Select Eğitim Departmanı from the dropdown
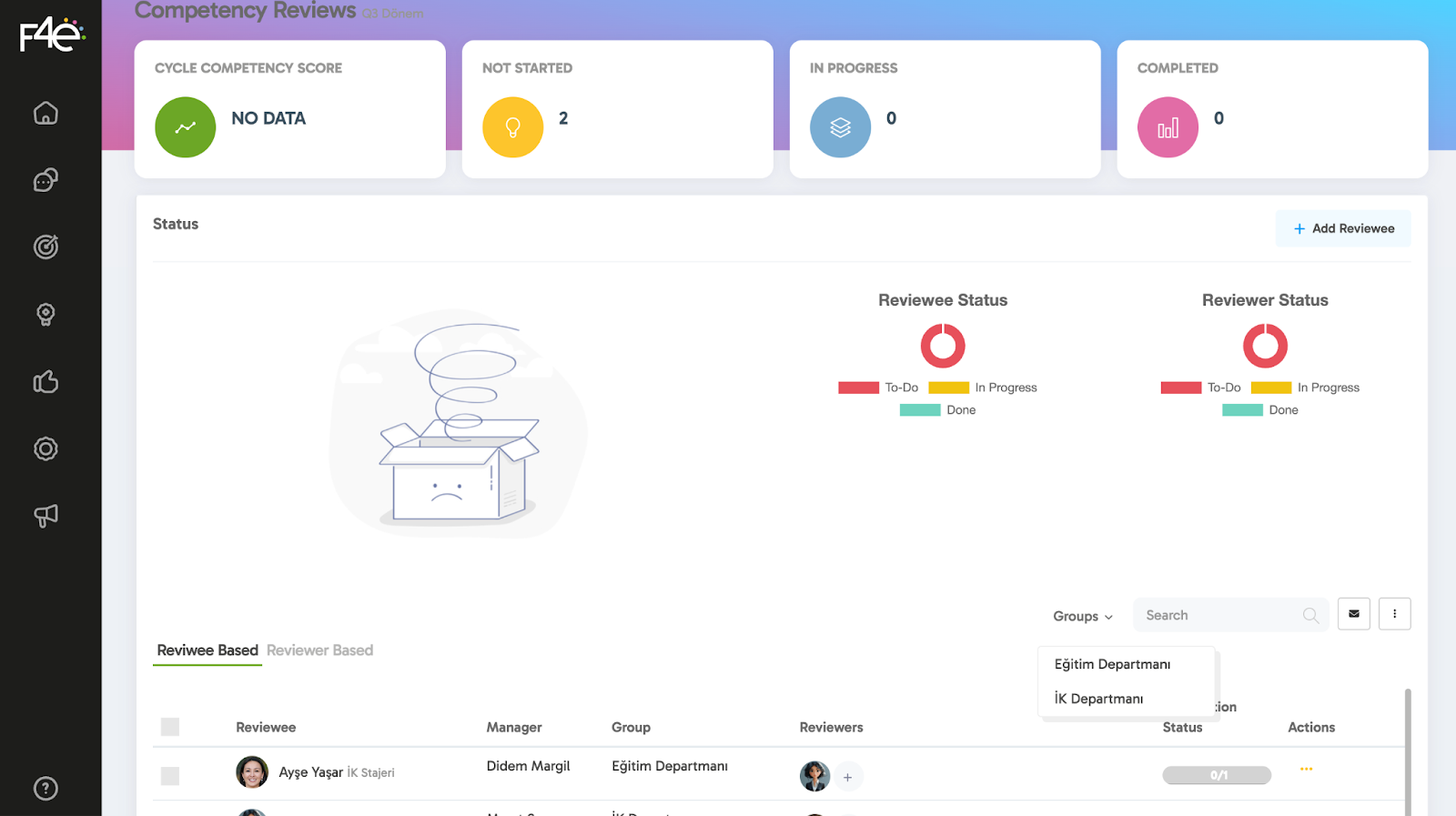Screen dimensions: 1456x816 tap(1112, 664)
